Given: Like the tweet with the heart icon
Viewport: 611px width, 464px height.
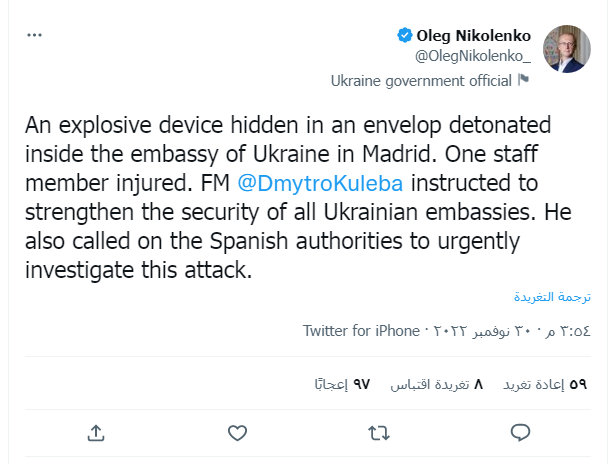Looking at the screenshot, I should click(x=237, y=432).
